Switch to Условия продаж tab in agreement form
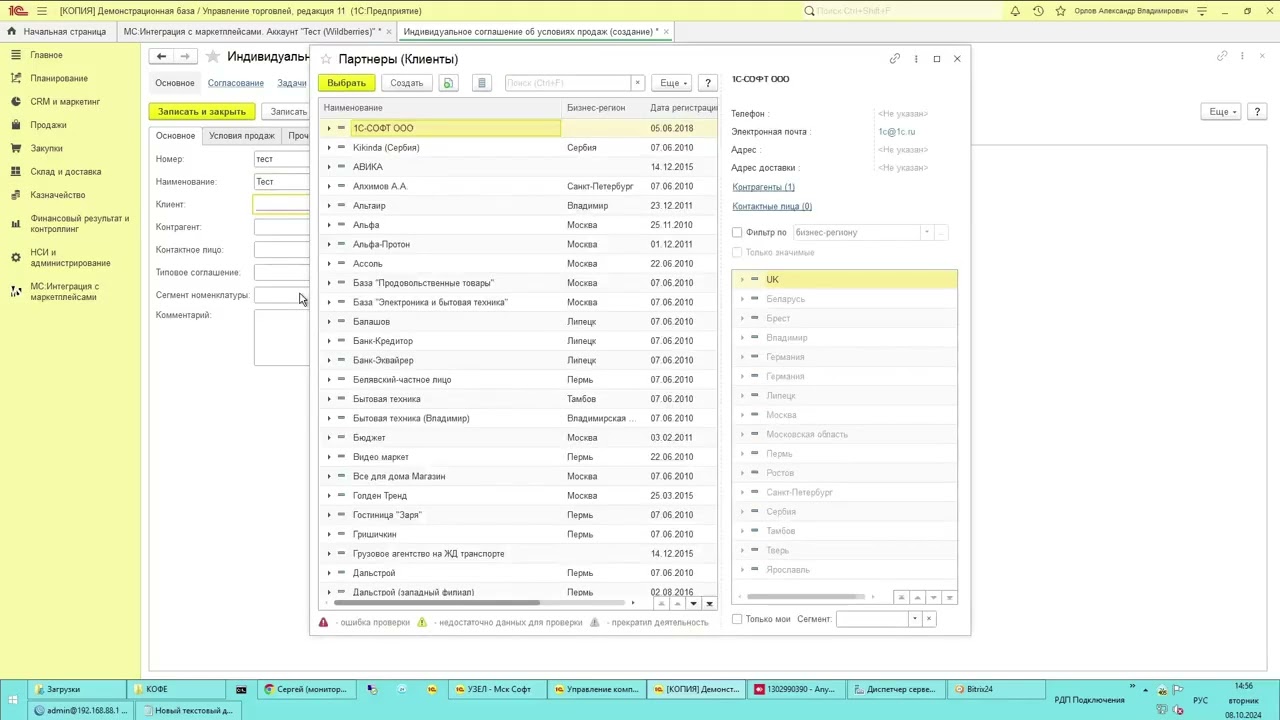Viewport: 1280px width, 720px height. pyautogui.click(x=242, y=135)
